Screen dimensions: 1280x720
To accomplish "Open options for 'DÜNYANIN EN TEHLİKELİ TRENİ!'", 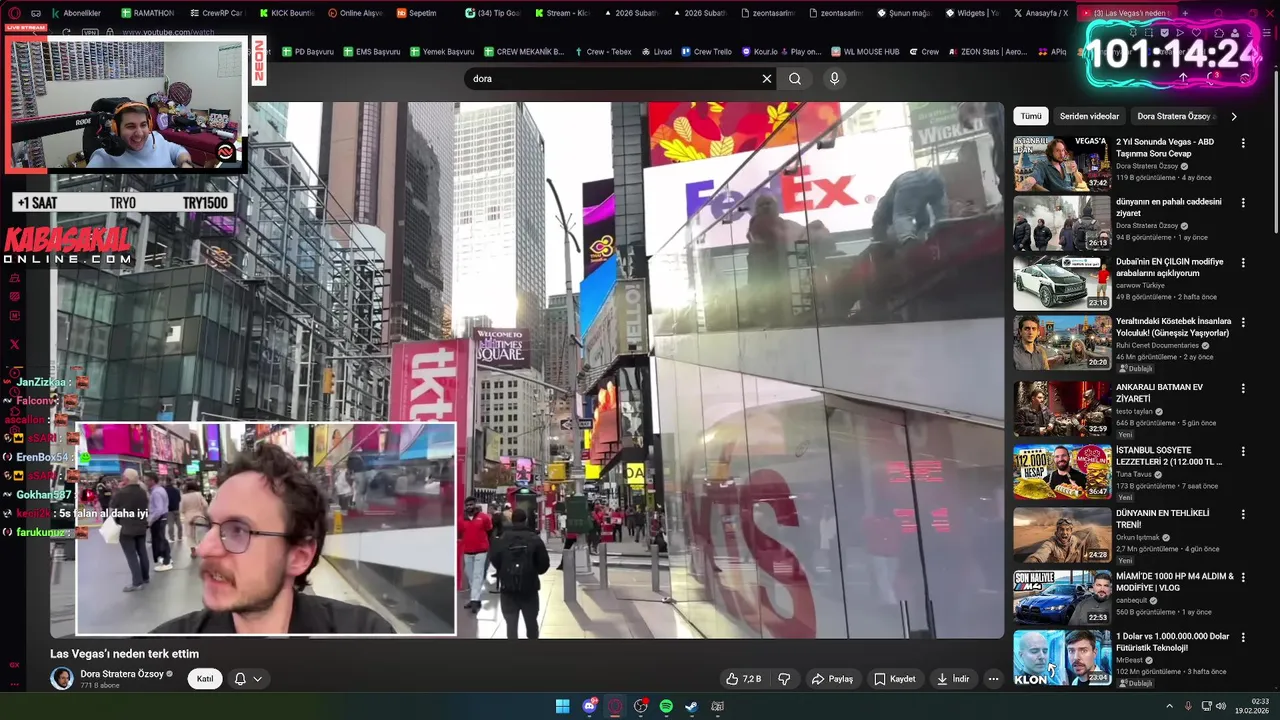I will pyautogui.click(x=1243, y=514).
